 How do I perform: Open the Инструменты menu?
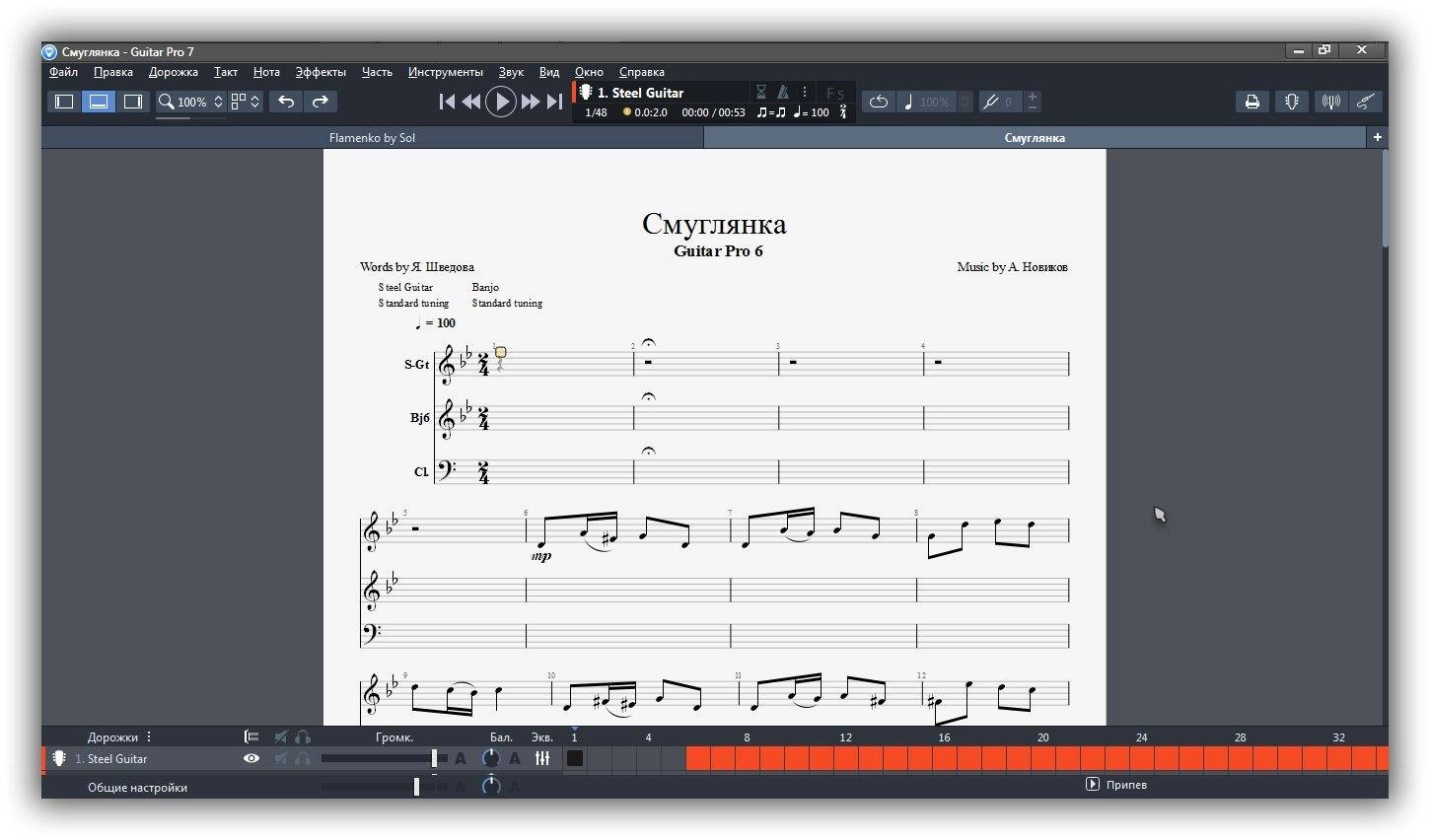click(x=446, y=72)
